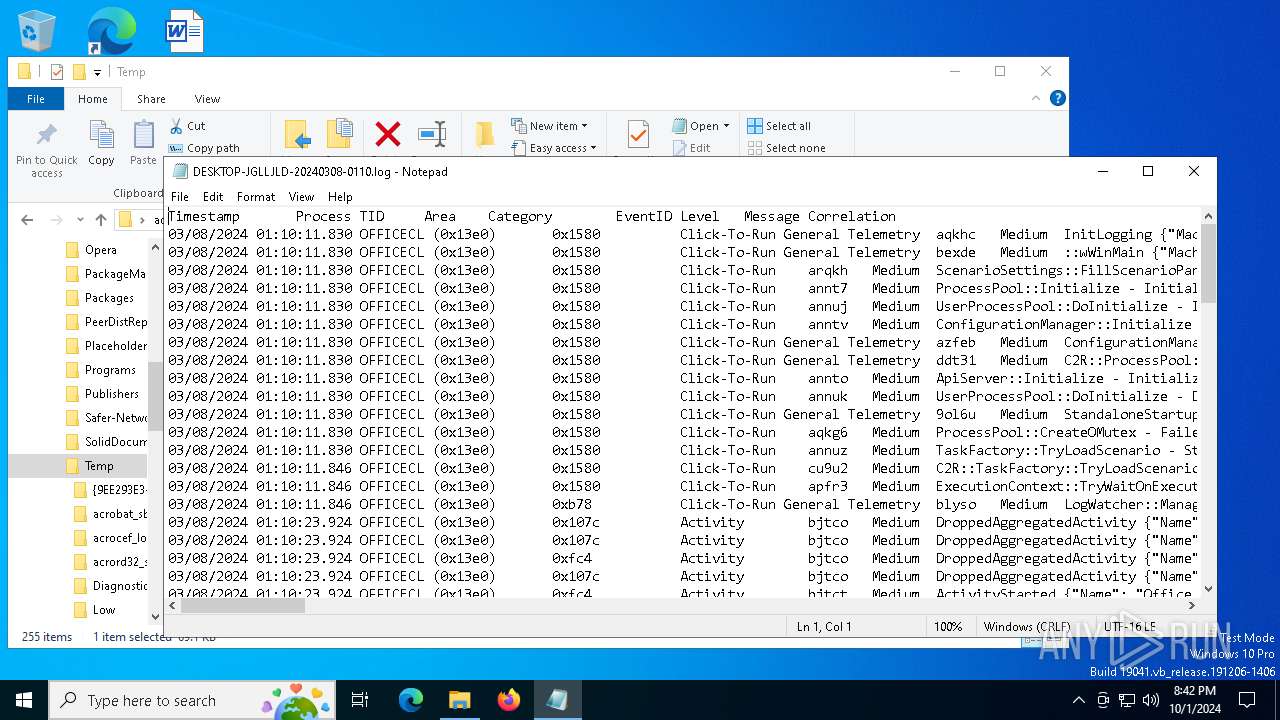
Task: Click the Move to folder icon
Action: tap(297, 134)
